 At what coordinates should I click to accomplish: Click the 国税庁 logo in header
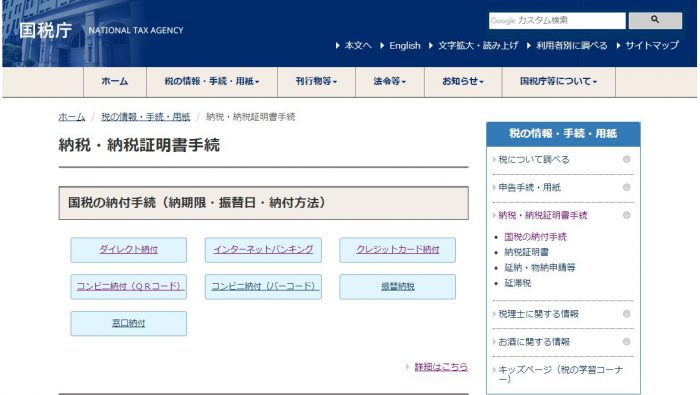tap(46, 30)
